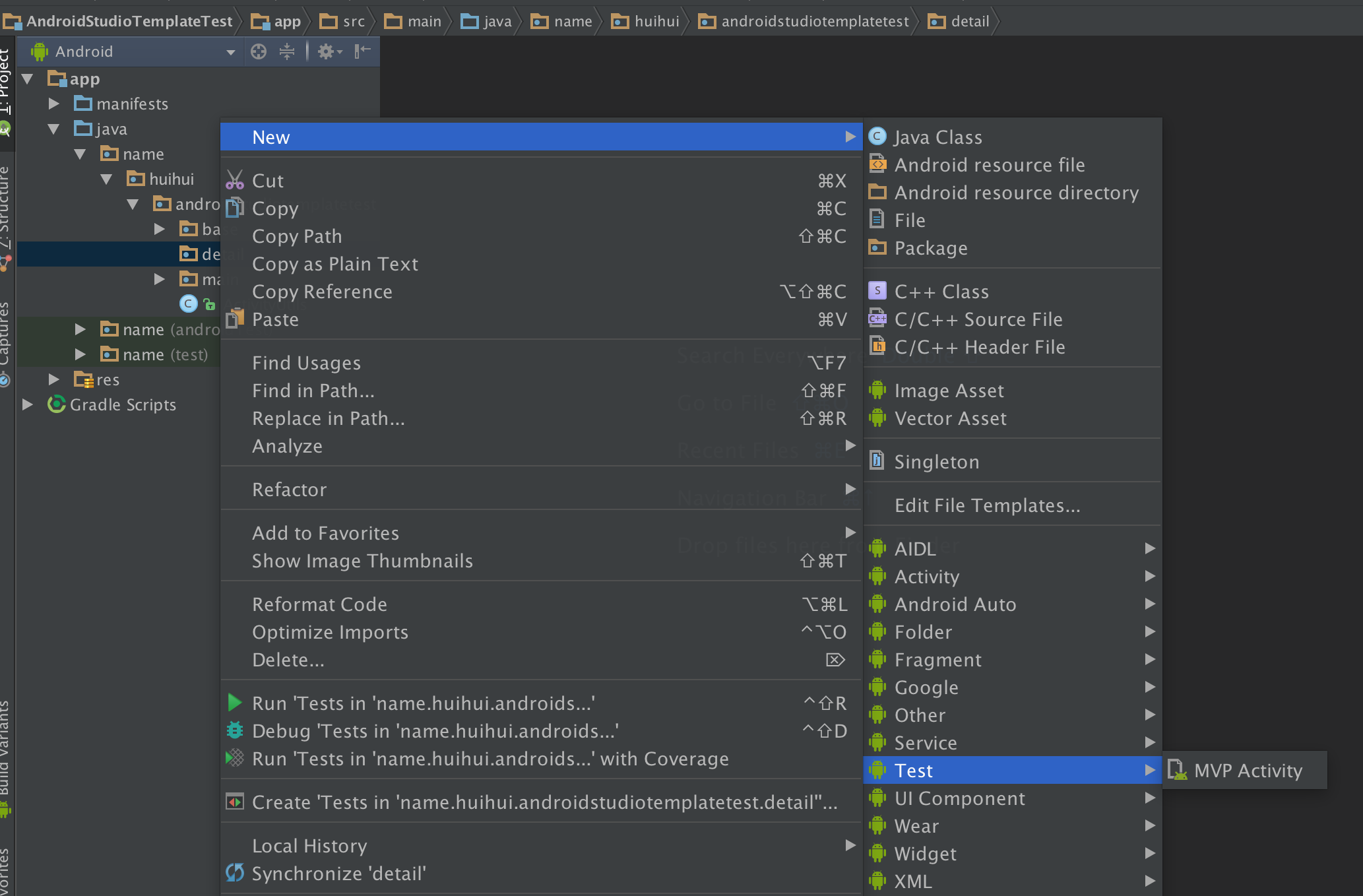
Task: Collapse the app module node
Action: tap(28, 79)
